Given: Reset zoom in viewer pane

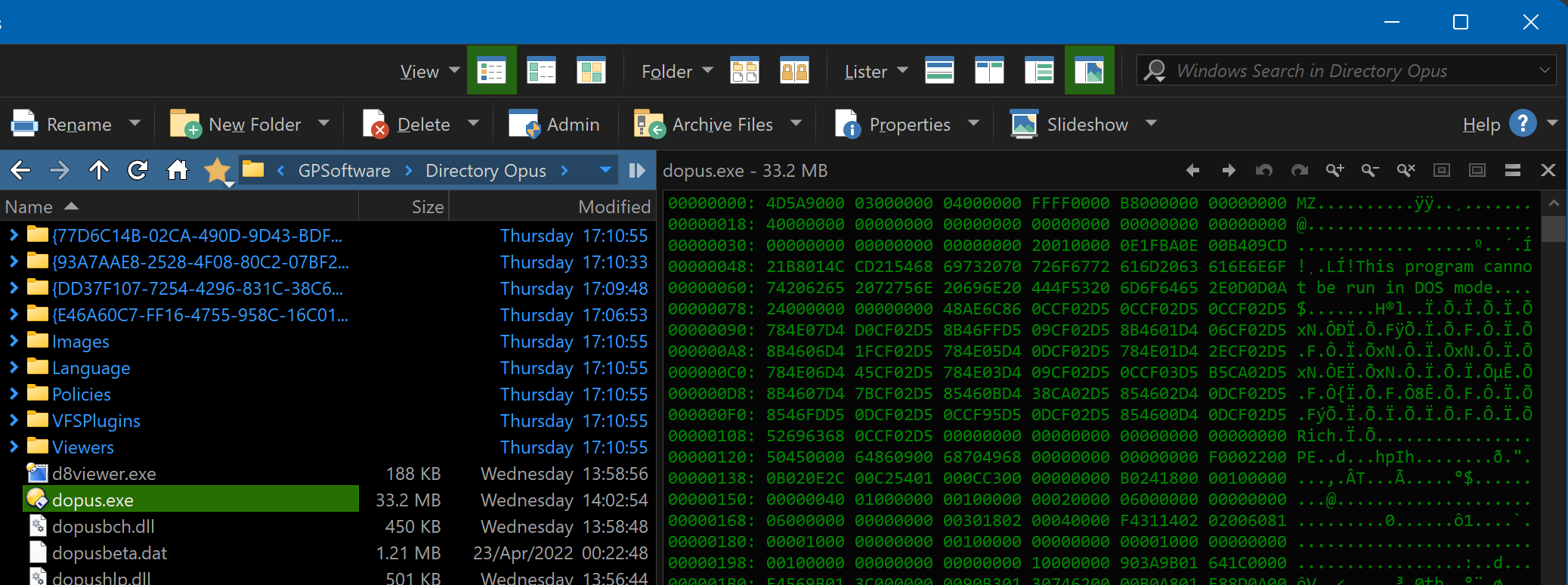Looking at the screenshot, I should click(x=1406, y=170).
